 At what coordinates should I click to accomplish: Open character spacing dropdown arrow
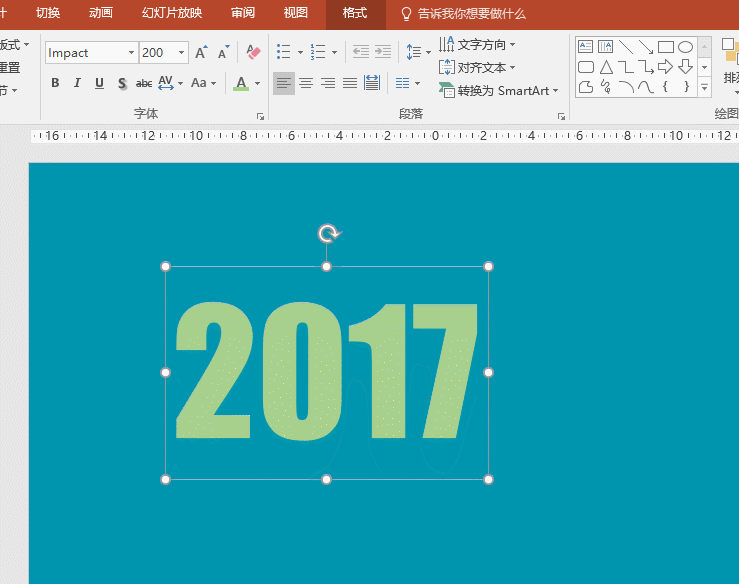coord(181,84)
